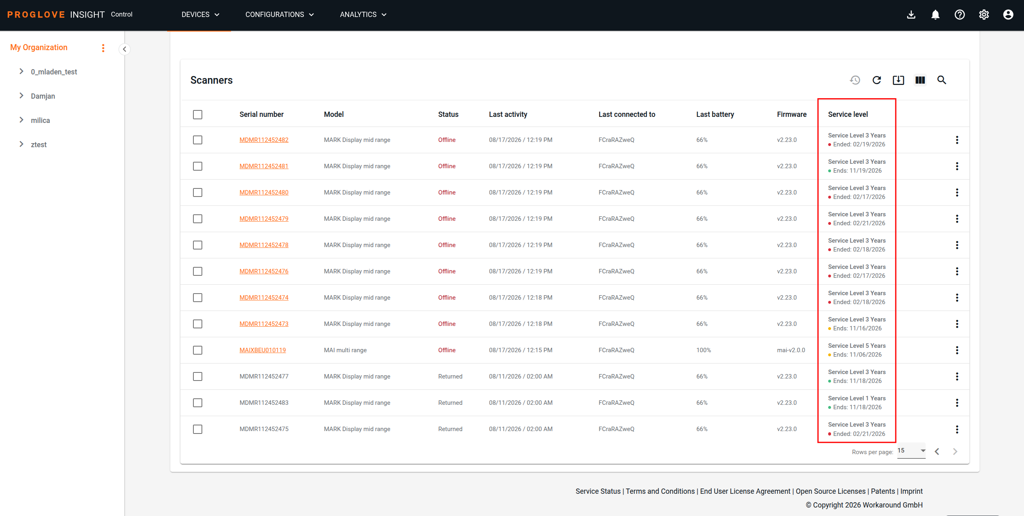This screenshot has width=1024, height=516.
Task: Open the Terms and Conditions footer link
Action: 660,491
